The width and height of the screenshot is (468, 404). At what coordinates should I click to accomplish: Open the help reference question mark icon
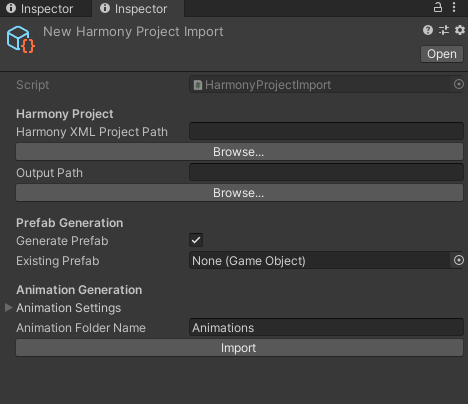pyautogui.click(x=428, y=30)
